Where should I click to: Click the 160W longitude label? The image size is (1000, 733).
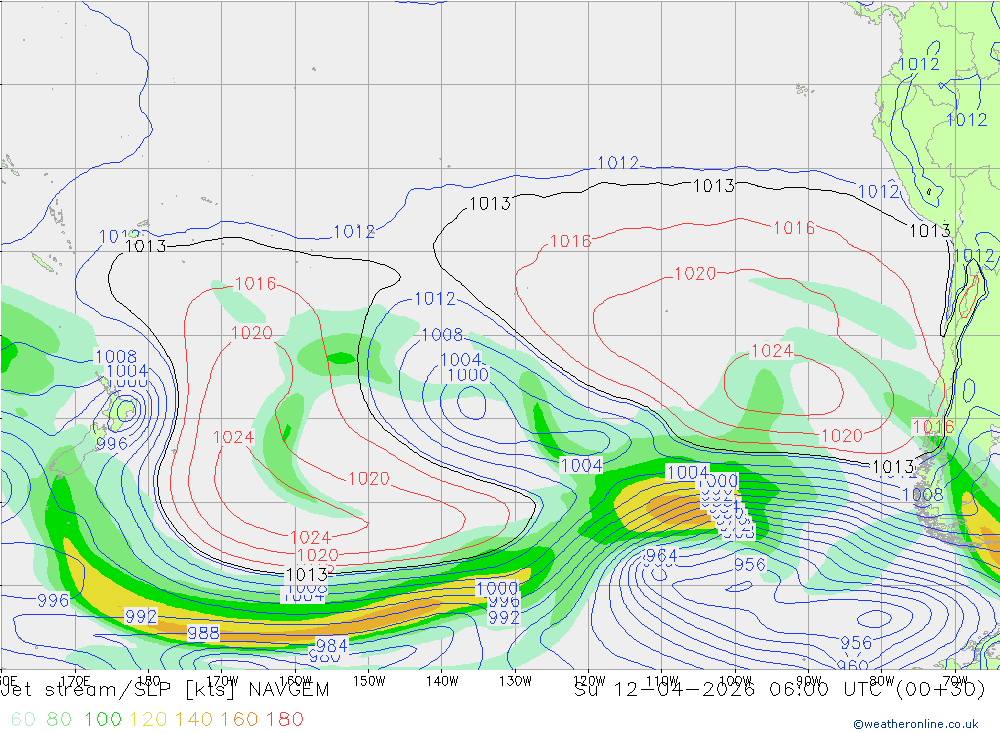[295, 681]
